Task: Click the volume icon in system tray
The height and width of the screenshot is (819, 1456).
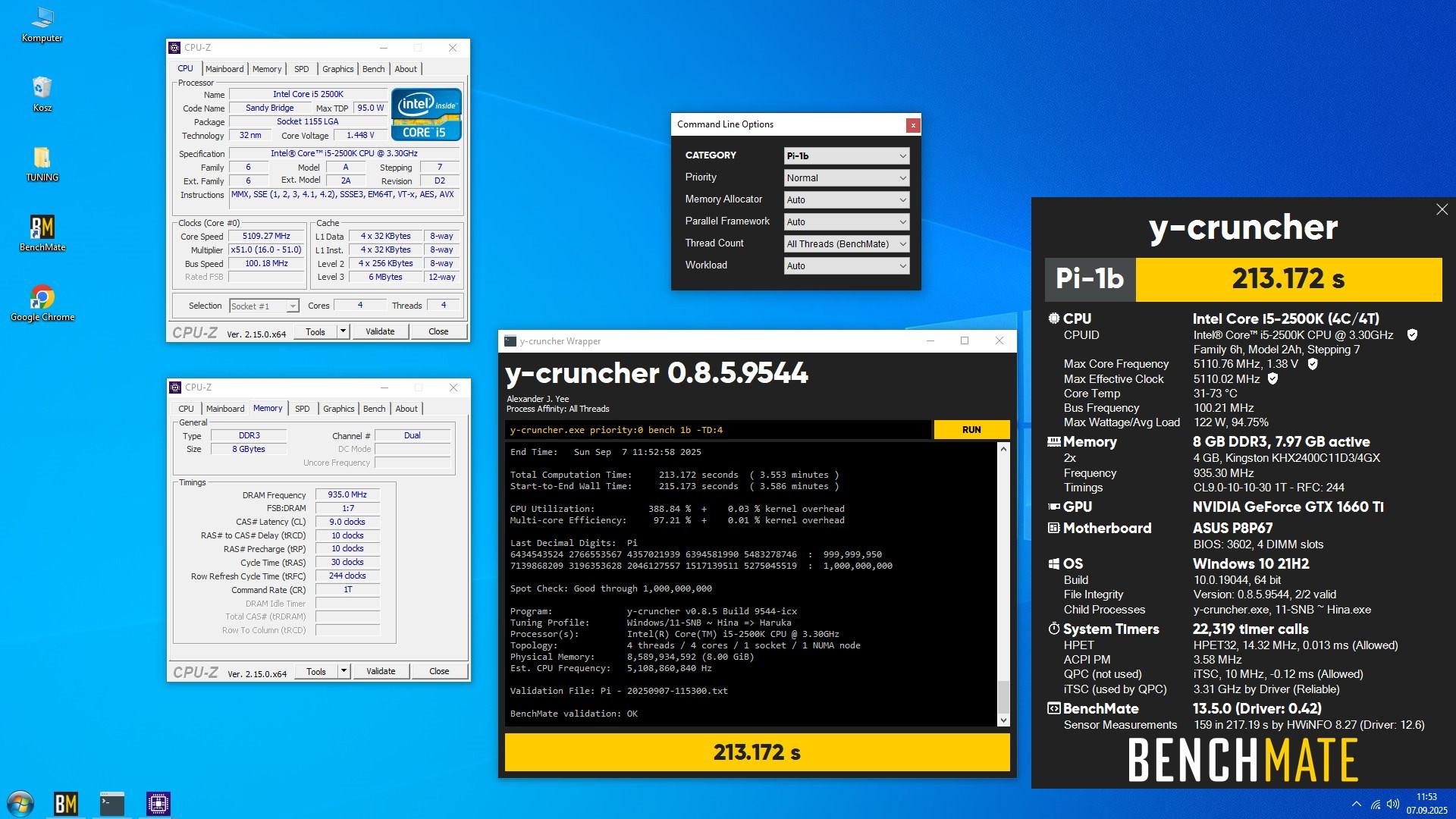Action: pyautogui.click(x=1392, y=804)
